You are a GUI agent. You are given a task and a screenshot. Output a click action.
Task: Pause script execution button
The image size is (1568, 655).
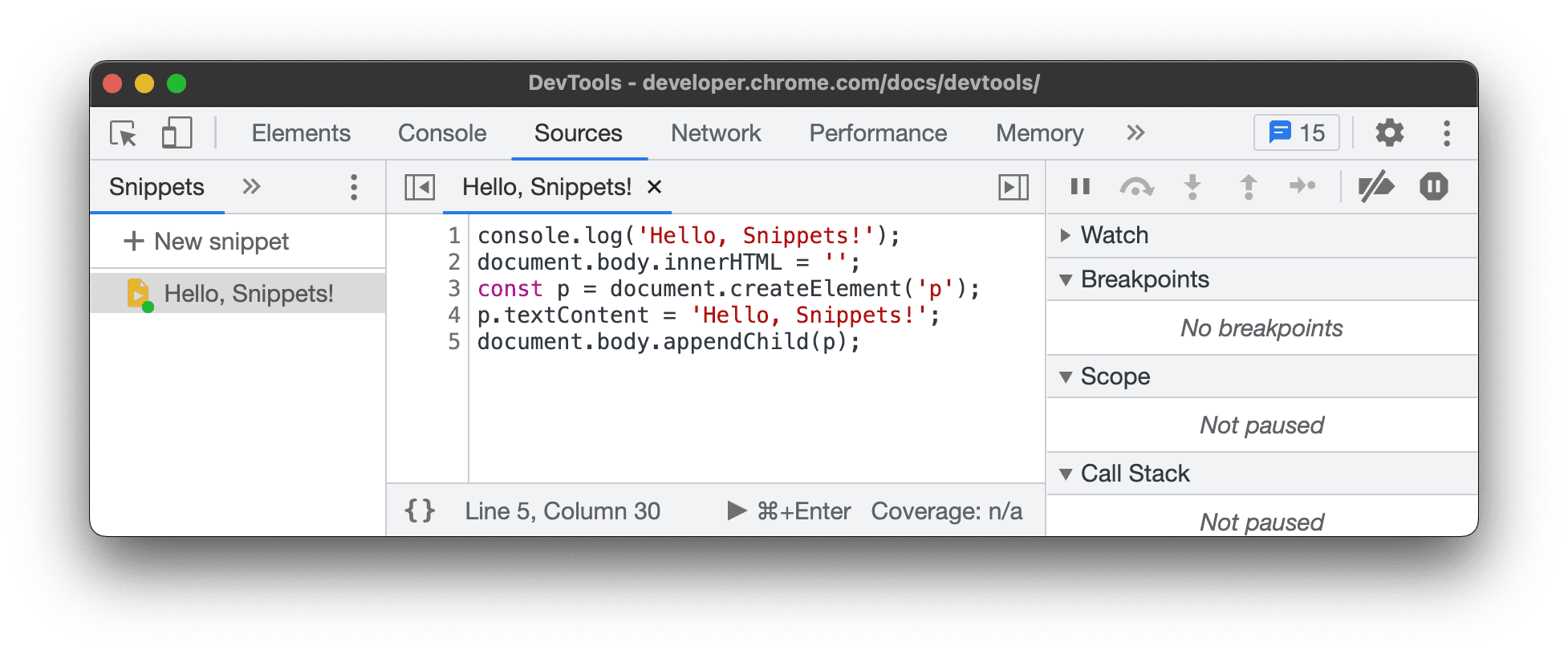point(1080,187)
